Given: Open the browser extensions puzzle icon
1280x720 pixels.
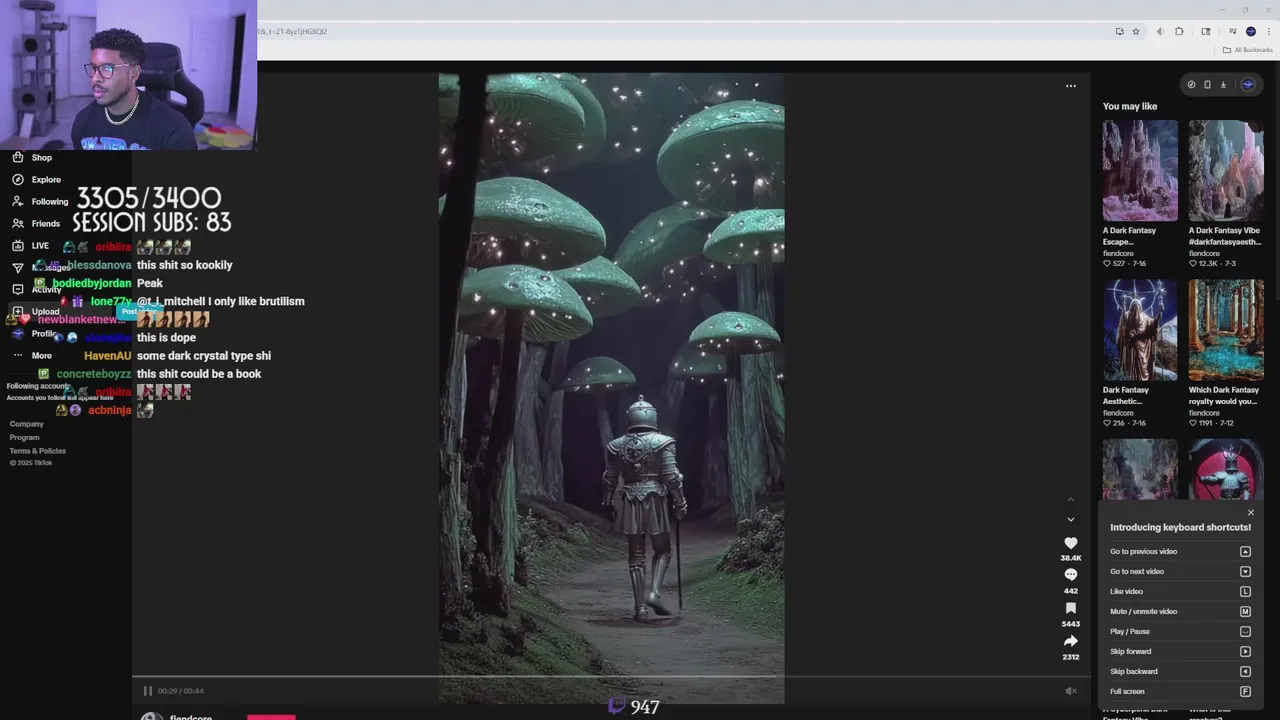Looking at the screenshot, I should [x=1179, y=31].
